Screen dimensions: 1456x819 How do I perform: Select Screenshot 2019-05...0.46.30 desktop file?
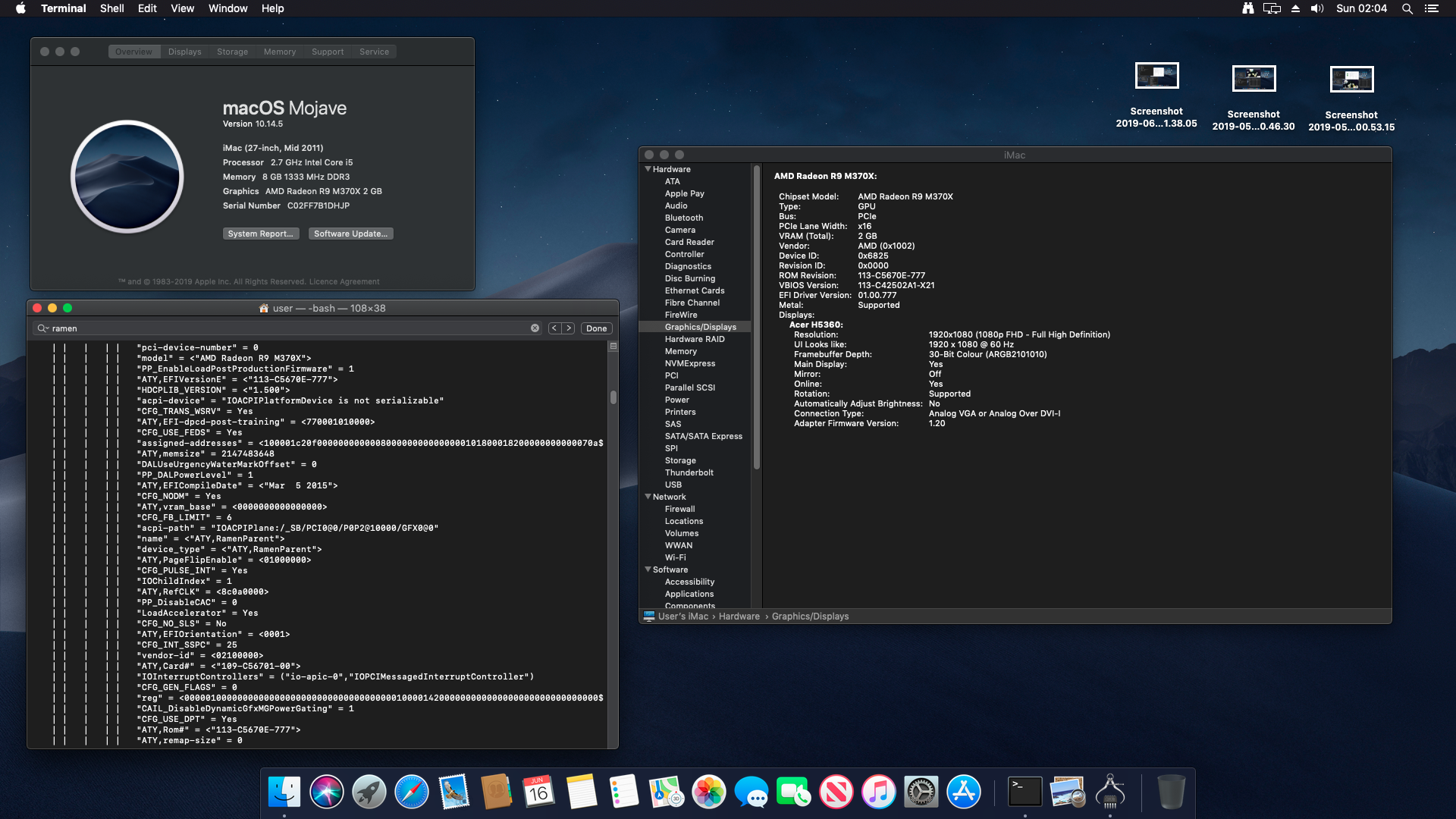[x=1254, y=99]
